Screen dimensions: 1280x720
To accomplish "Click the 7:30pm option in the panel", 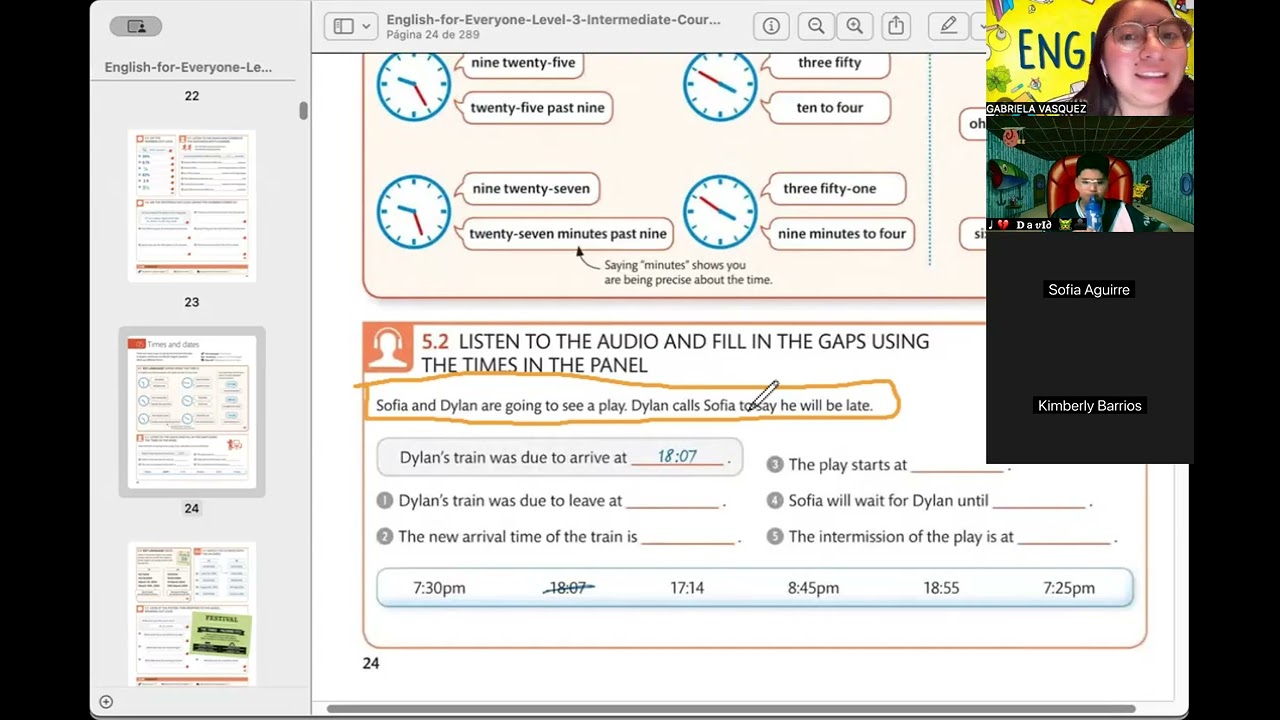I will 439,588.
